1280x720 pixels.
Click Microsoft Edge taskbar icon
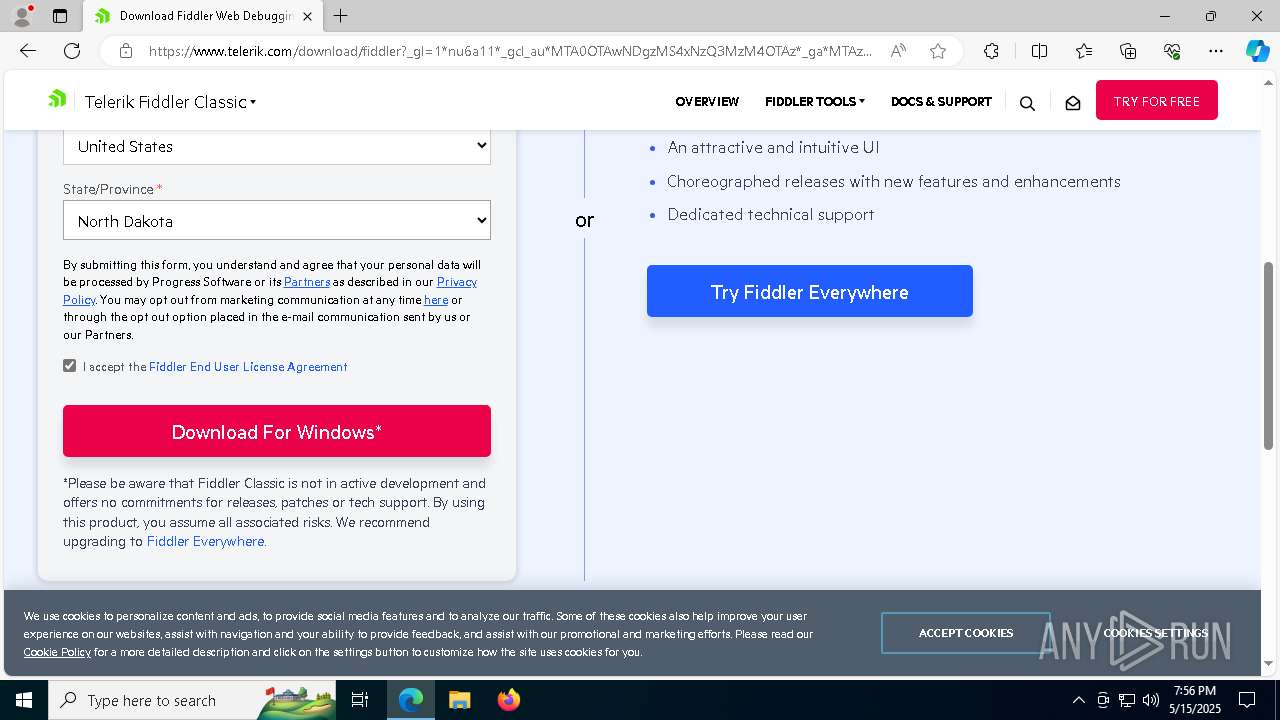[411, 700]
